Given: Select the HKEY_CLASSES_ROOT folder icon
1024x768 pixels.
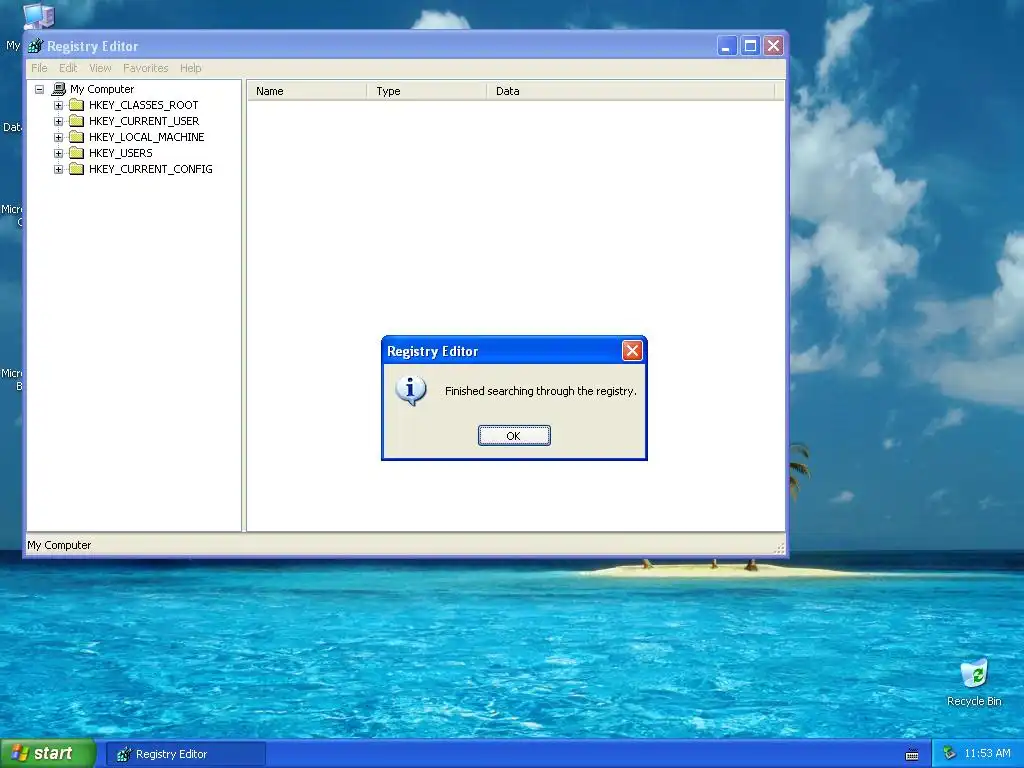Looking at the screenshot, I should click(76, 105).
